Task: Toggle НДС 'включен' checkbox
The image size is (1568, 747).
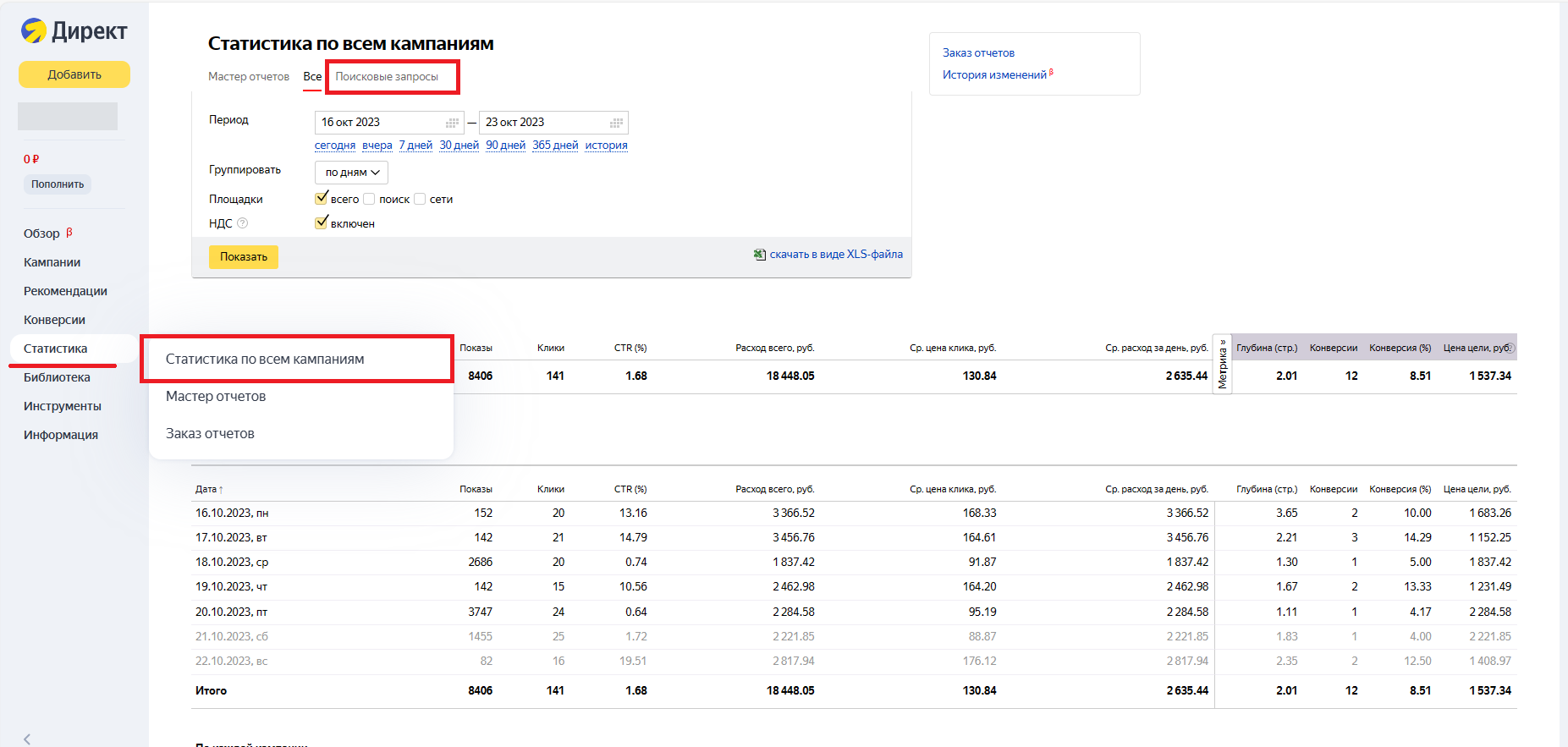Action: point(322,222)
